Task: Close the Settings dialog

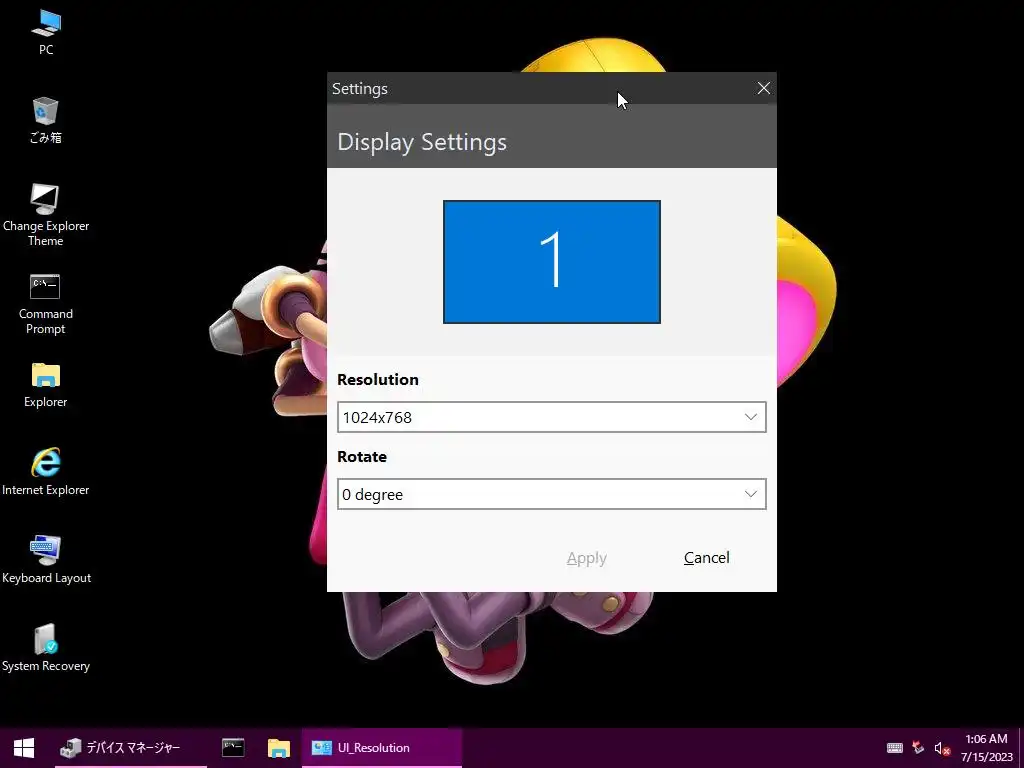Action: 763,88
